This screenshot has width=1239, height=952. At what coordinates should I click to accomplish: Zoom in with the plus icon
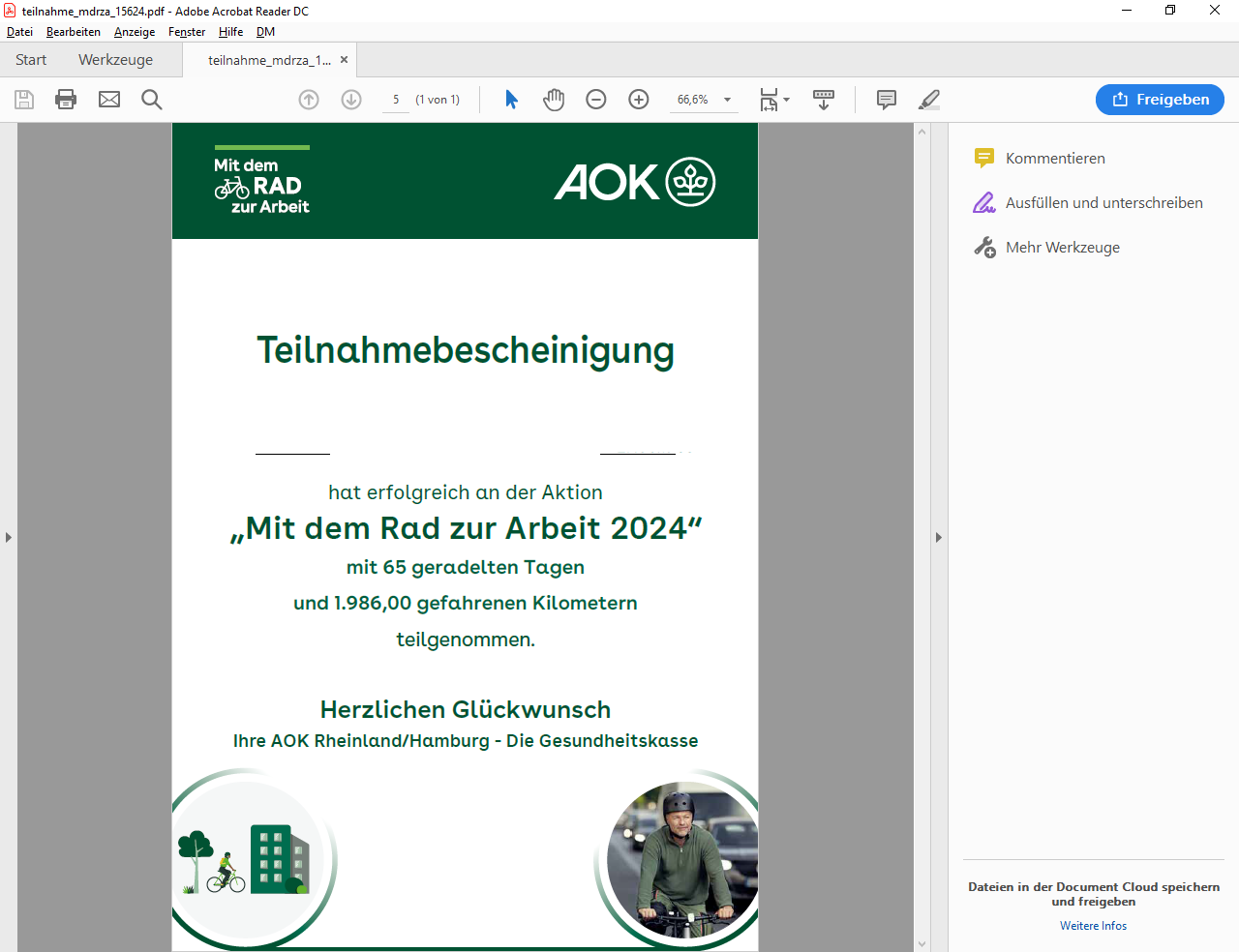point(639,100)
